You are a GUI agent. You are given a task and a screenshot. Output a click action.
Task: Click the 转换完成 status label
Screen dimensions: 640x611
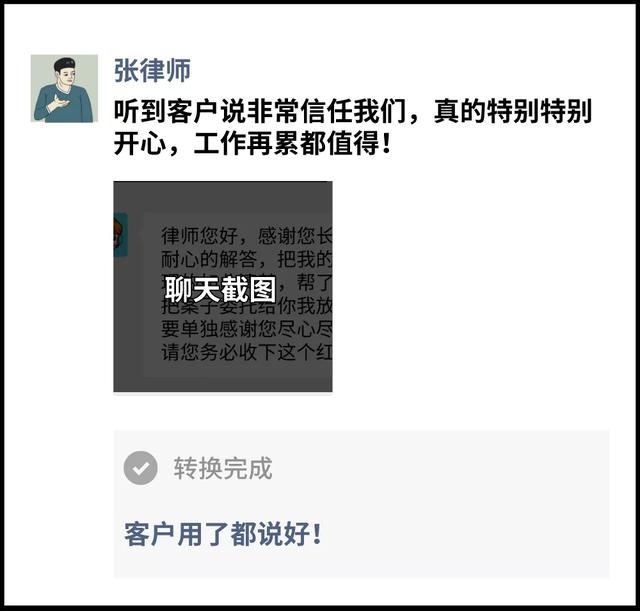coord(223,468)
